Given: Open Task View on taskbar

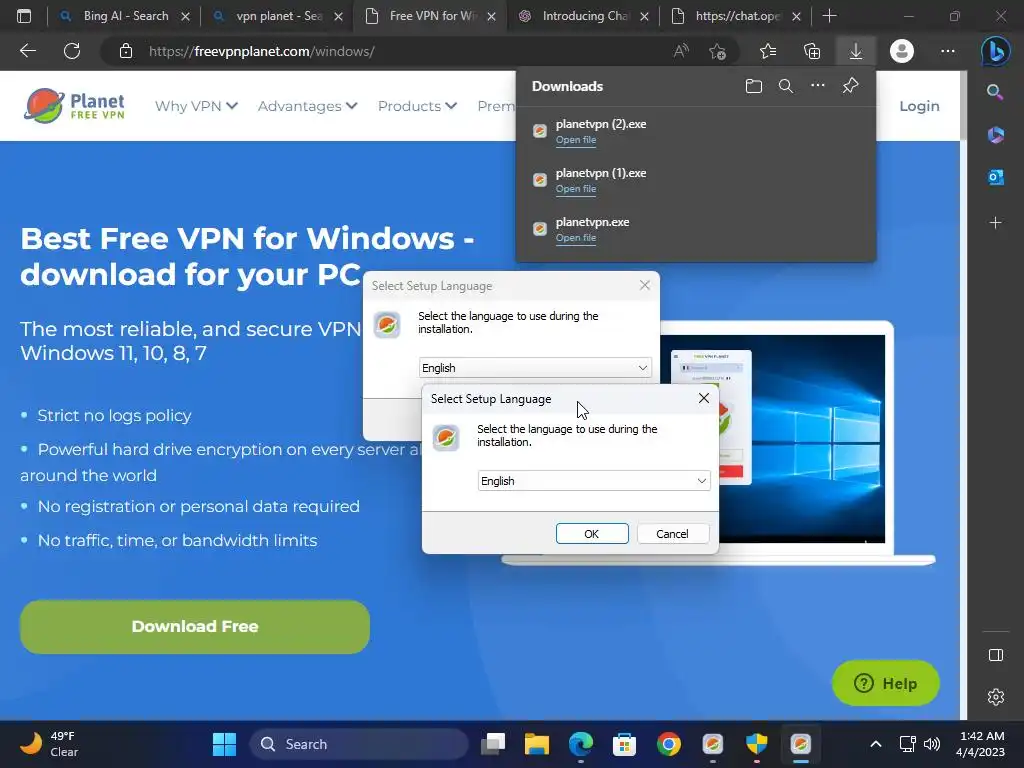Looking at the screenshot, I should point(493,744).
